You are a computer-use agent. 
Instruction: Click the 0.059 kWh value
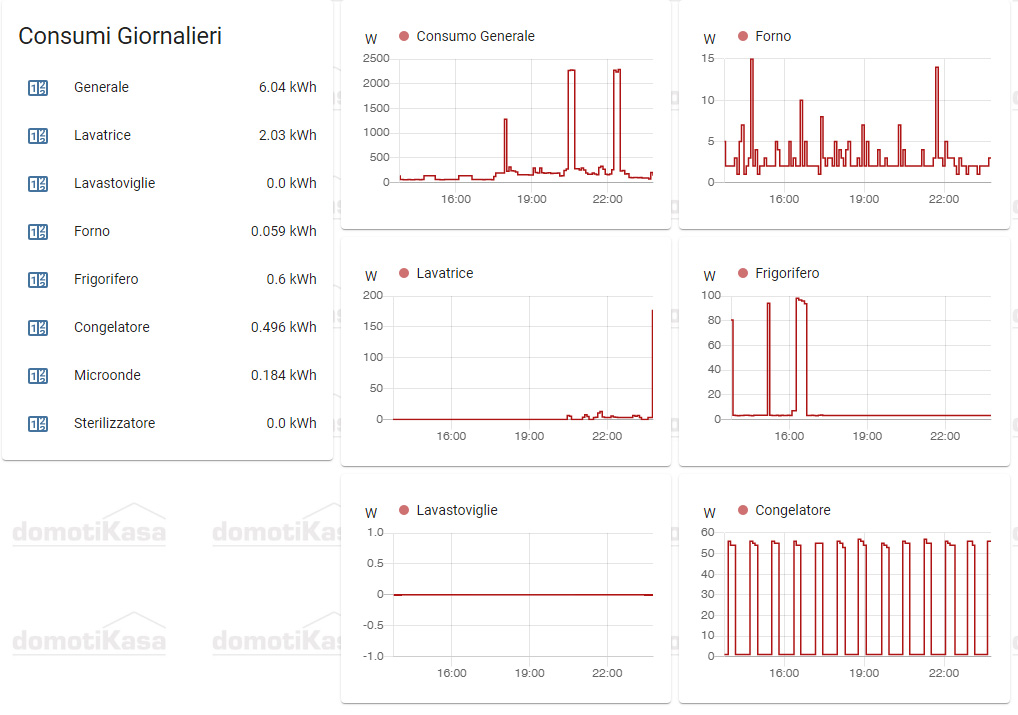click(x=284, y=231)
